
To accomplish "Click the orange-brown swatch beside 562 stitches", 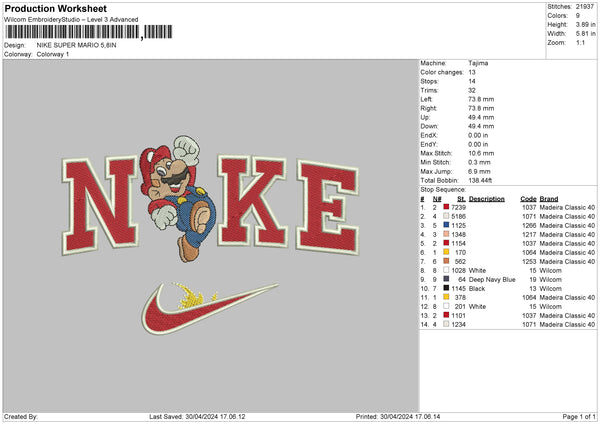I will (446, 261).
